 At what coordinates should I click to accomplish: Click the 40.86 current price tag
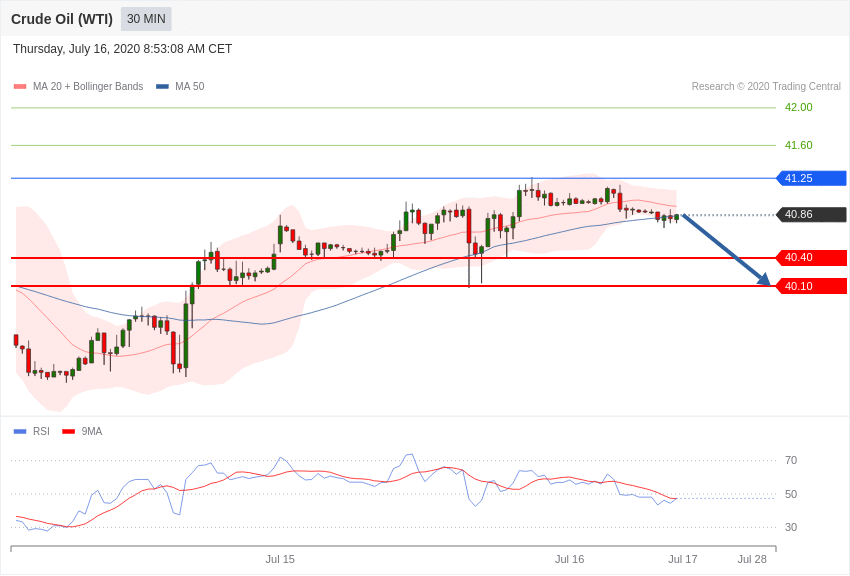(x=812, y=215)
